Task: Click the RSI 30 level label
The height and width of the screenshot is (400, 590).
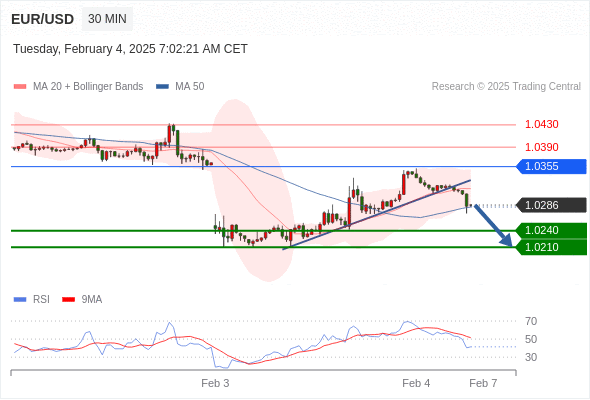Action: [x=531, y=357]
